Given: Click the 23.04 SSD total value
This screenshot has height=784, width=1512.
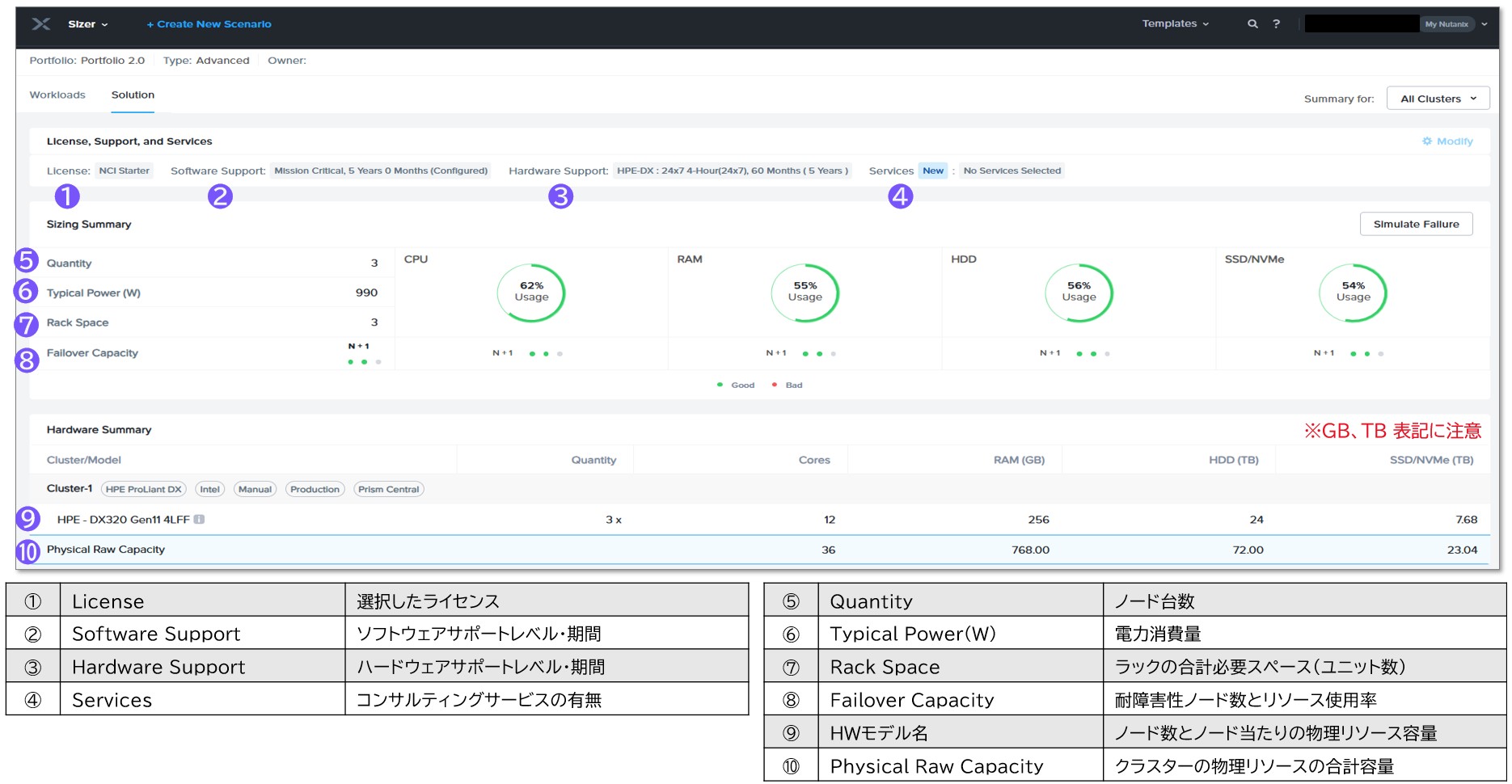Looking at the screenshot, I should 1462,550.
